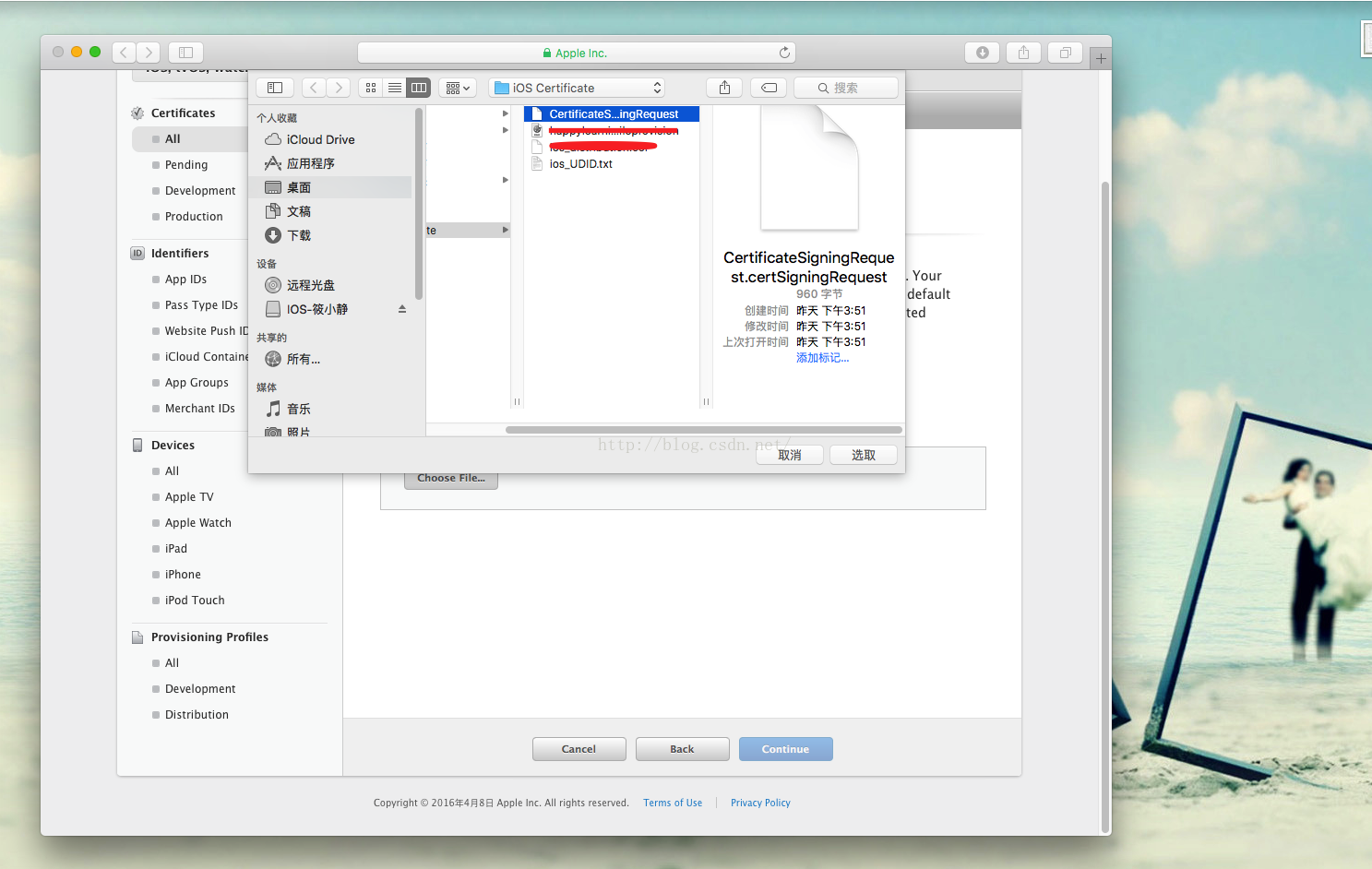Open arrange-by grouping dropdown
Viewport: 1372px width, 869px height.
458,88
